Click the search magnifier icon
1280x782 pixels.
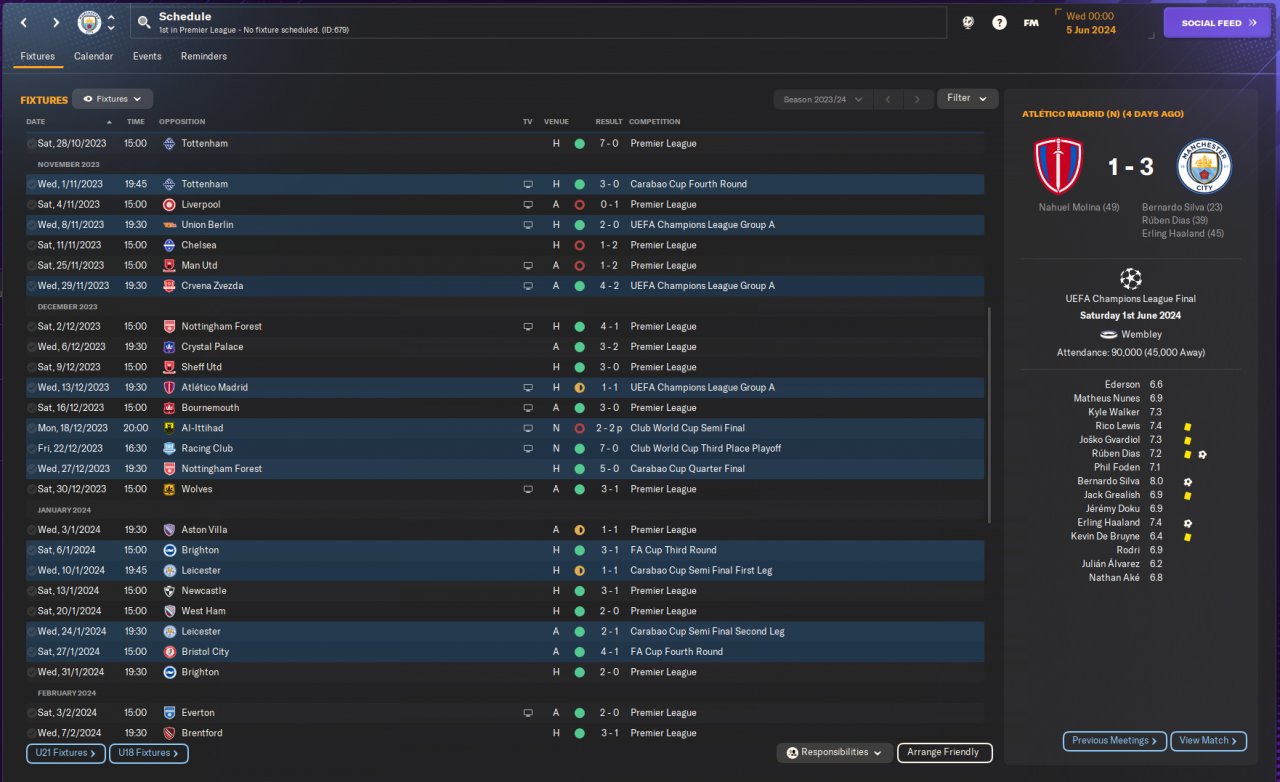click(144, 22)
